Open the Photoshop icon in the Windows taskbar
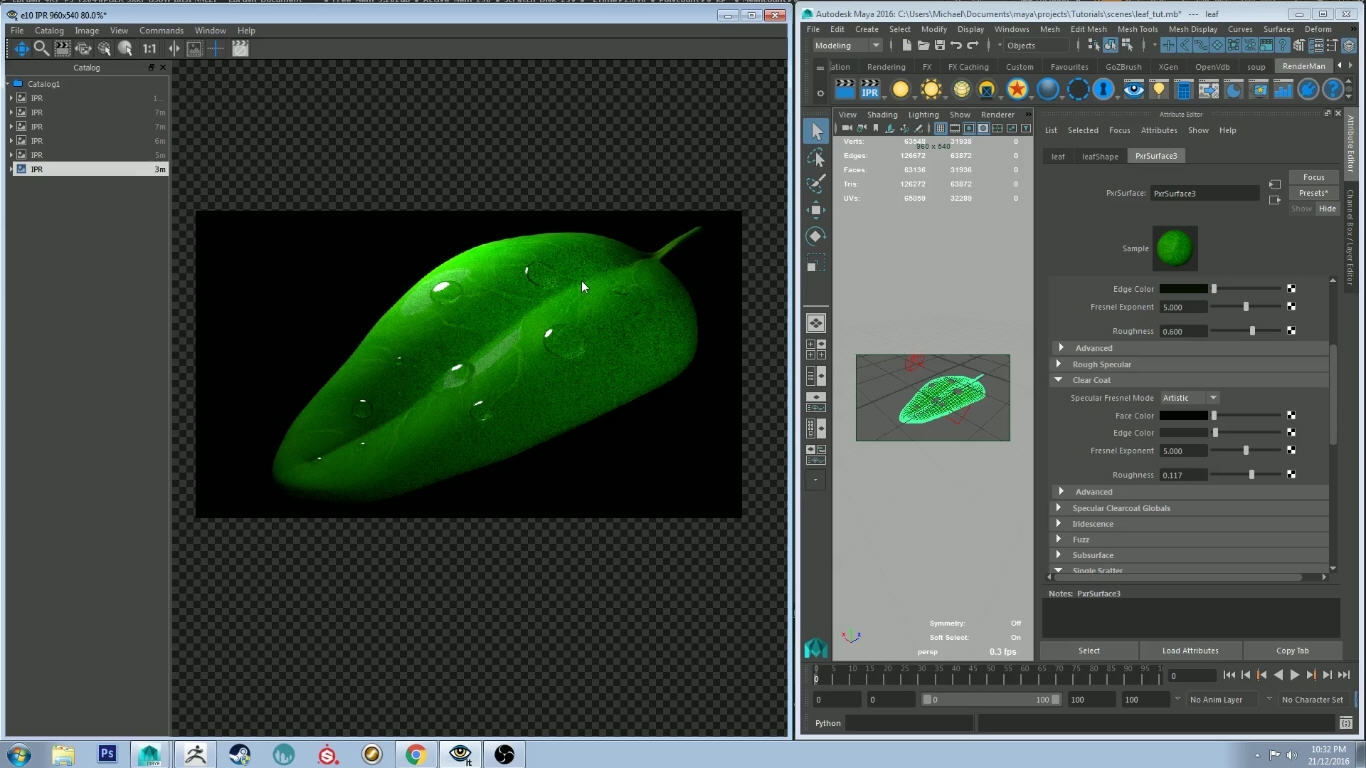Screen dimensions: 1366x768 (x=107, y=754)
